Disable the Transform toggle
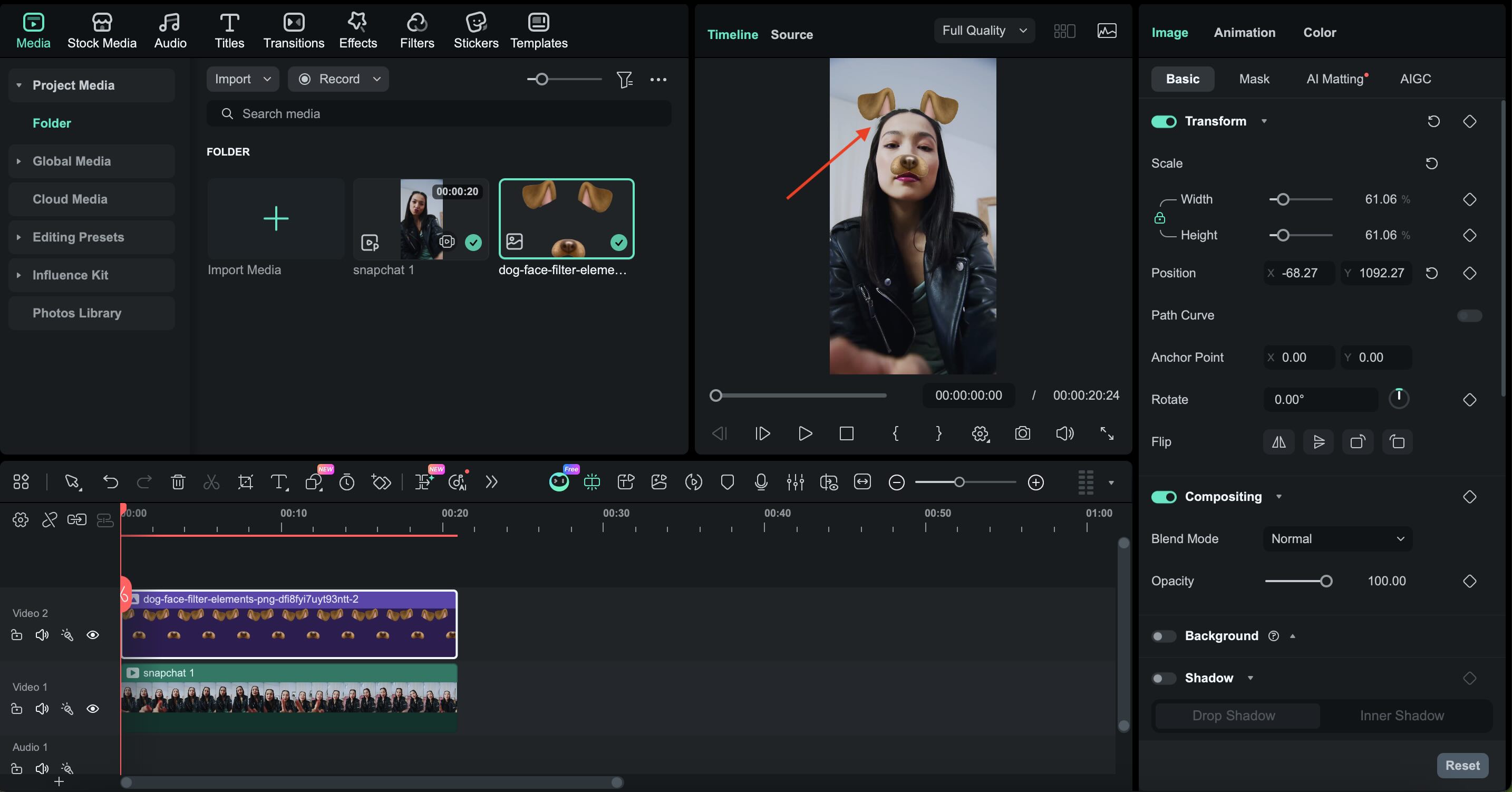 tap(1164, 121)
